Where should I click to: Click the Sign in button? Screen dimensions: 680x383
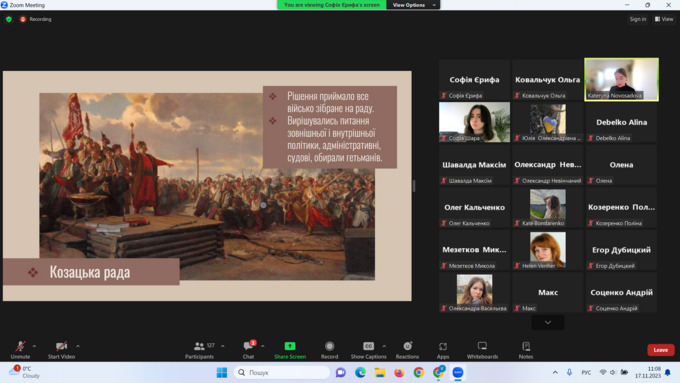click(638, 19)
